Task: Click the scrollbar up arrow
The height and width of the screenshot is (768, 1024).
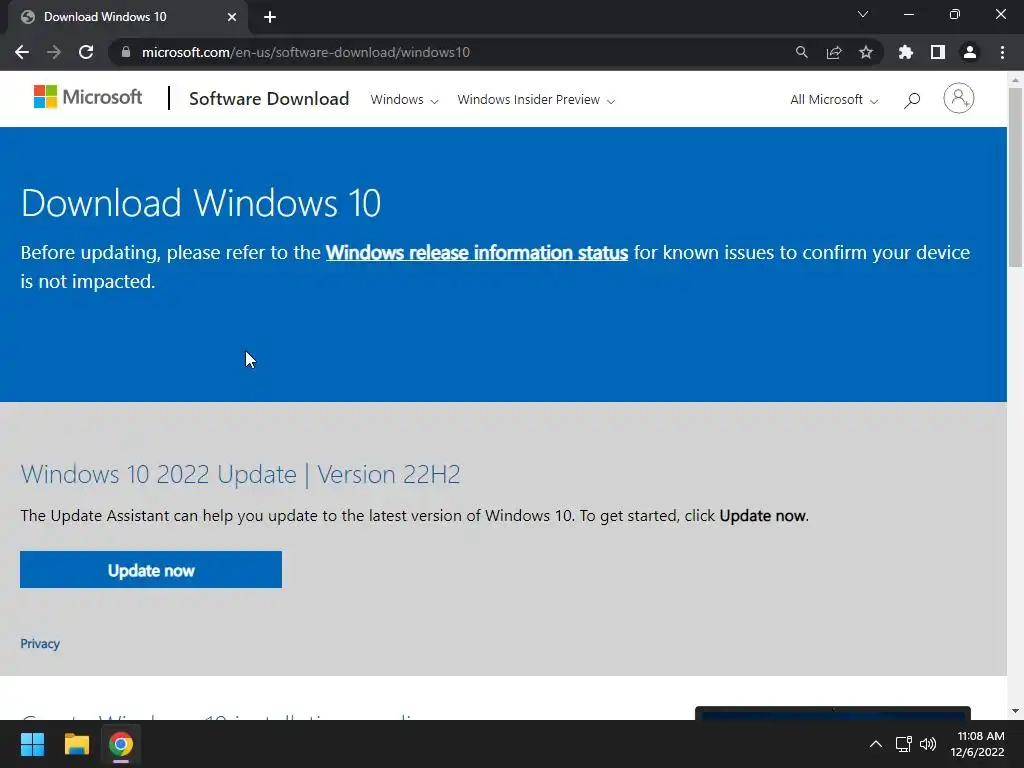Action: (1015, 80)
